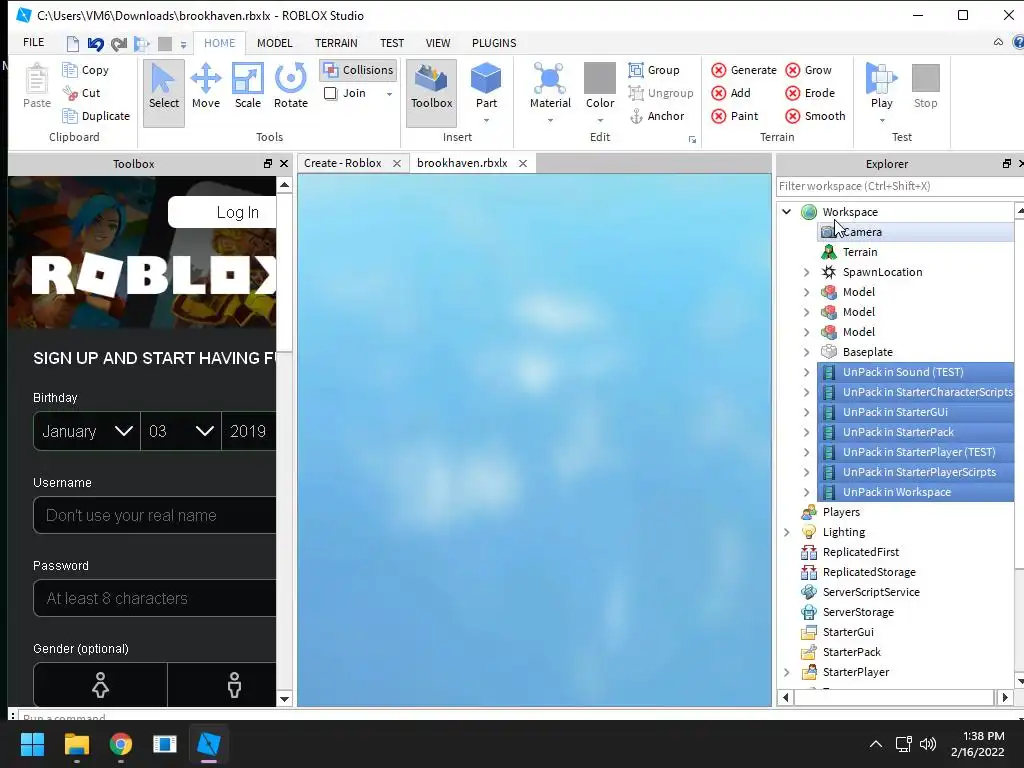Close the brookhaven.rbxlx tab

523,163
